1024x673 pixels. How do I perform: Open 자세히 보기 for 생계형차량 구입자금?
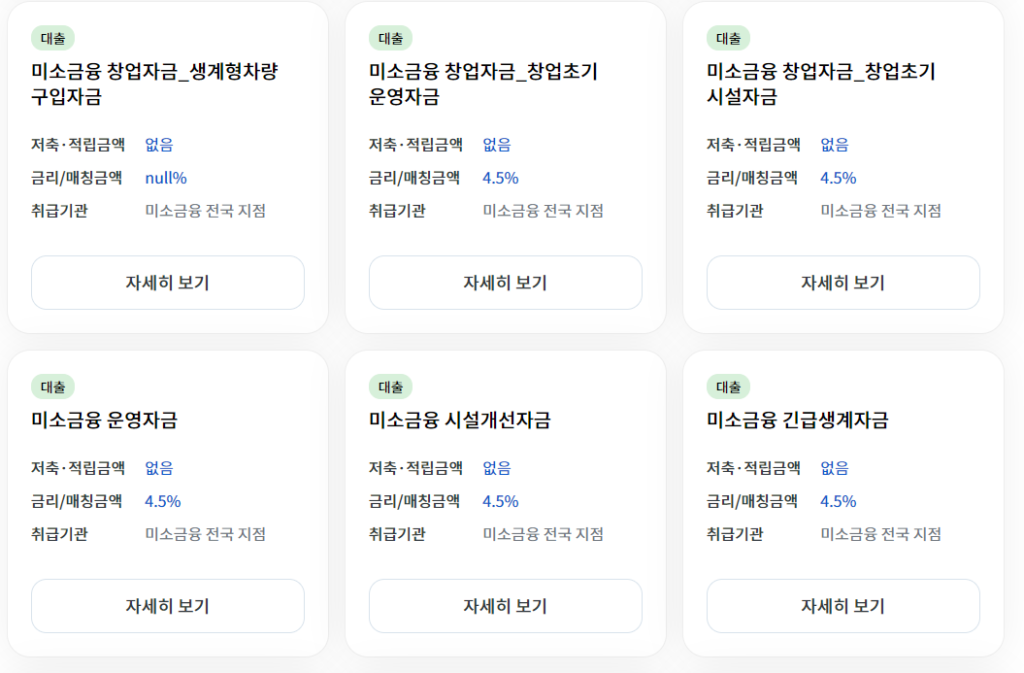167,283
